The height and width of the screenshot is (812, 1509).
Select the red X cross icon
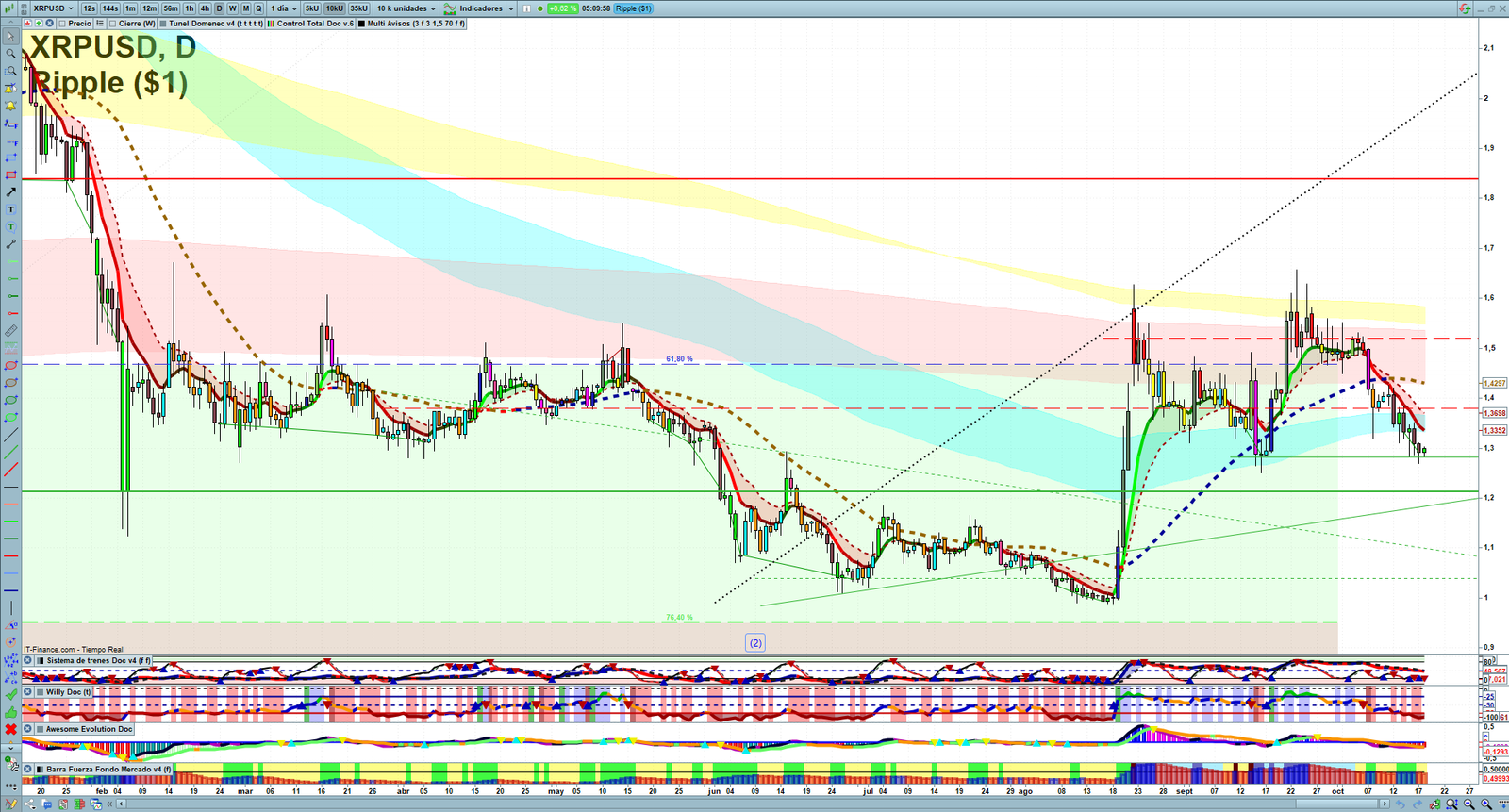tap(10, 729)
